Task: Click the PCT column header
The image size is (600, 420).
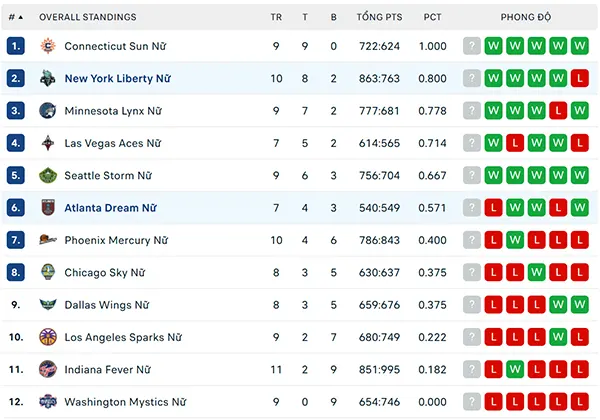Action: 432,17
